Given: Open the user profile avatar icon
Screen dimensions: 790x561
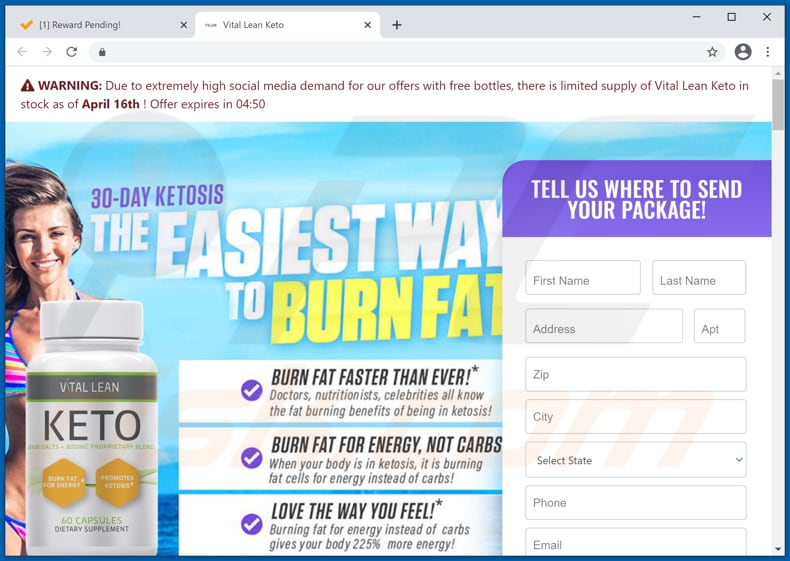Looking at the screenshot, I should point(743,52).
